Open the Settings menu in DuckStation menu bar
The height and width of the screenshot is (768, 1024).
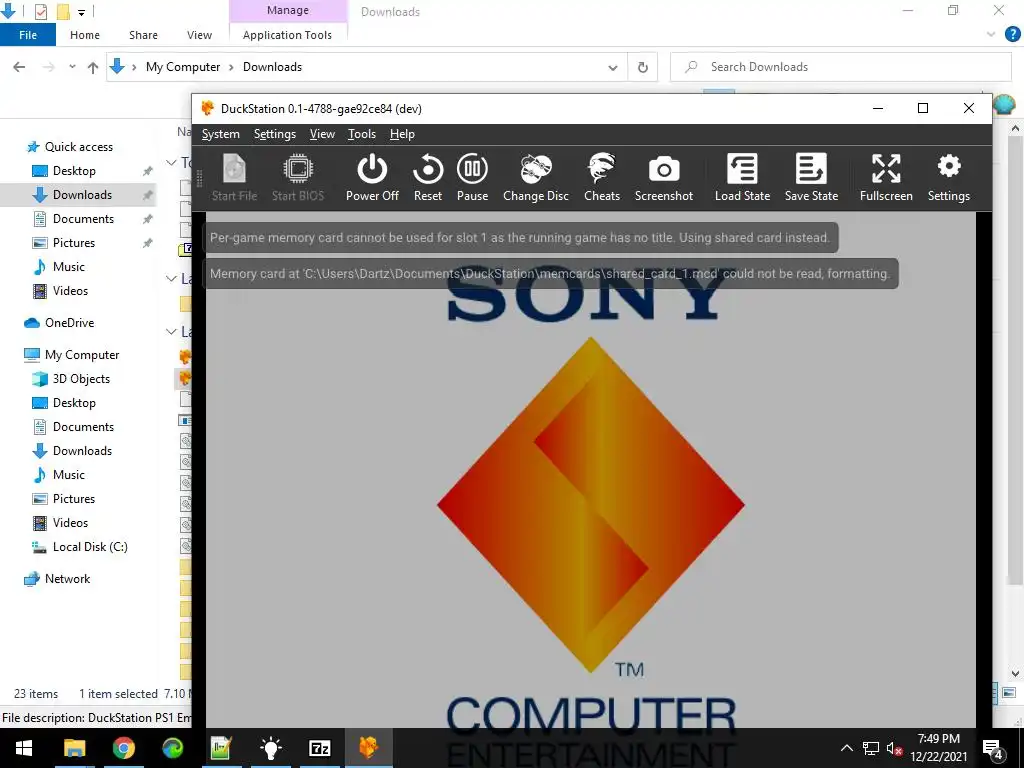pyautogui.click(x=274, y=134)
